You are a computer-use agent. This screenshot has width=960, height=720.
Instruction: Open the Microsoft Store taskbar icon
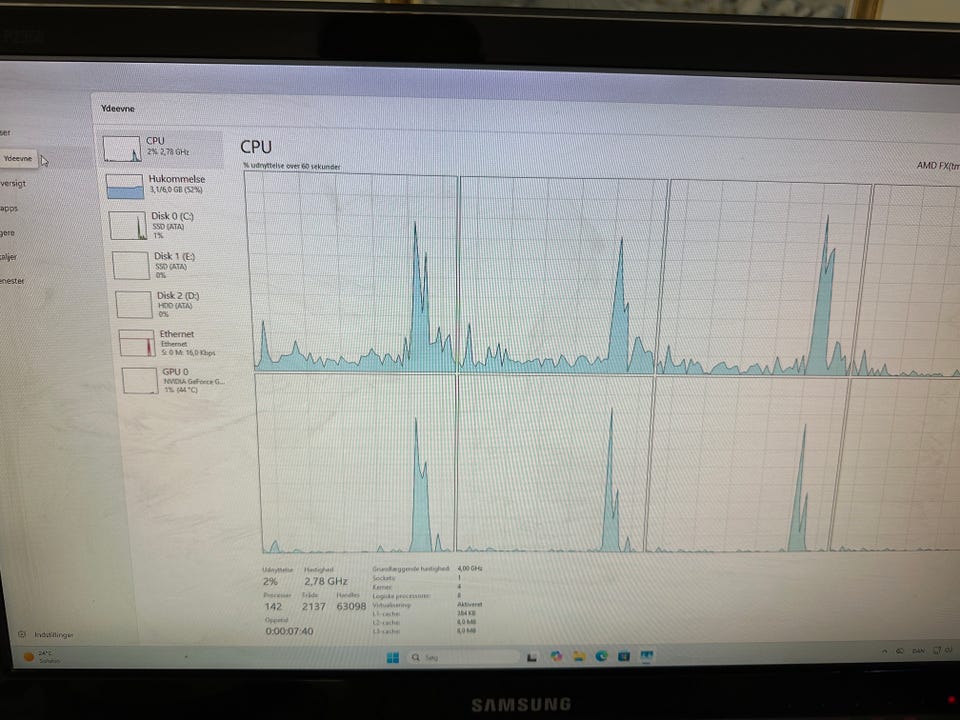tap(624, 656)
